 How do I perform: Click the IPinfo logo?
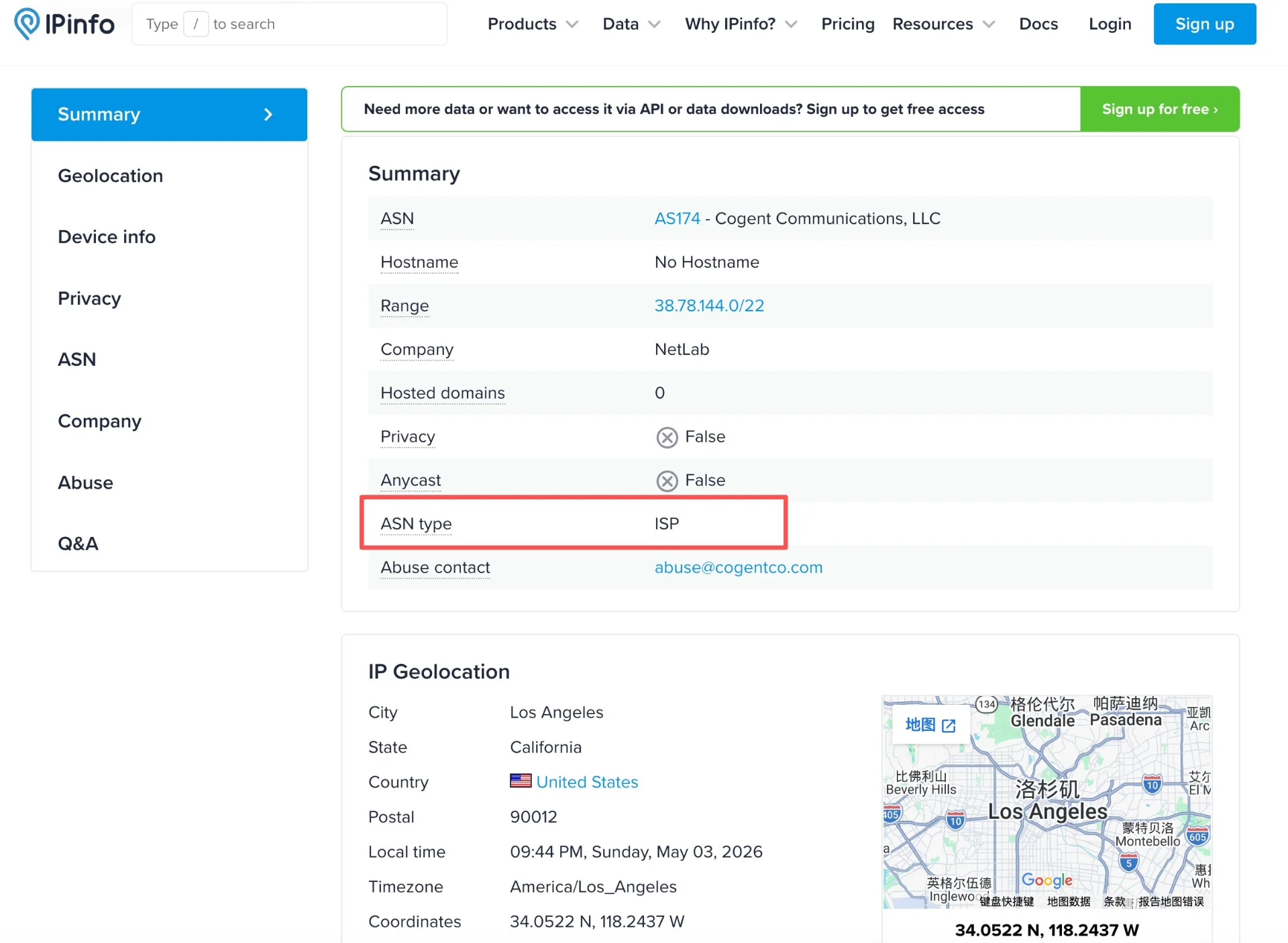click(x=64, y=24)
